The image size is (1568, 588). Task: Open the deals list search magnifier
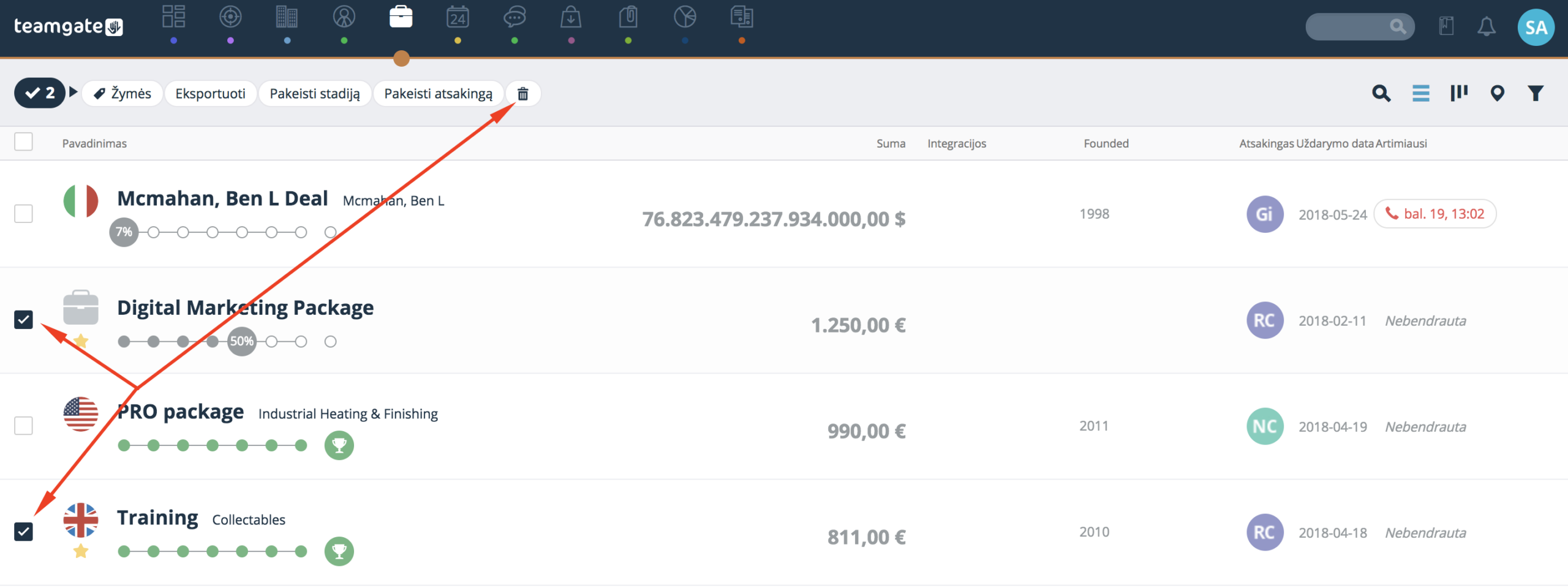1381,93
